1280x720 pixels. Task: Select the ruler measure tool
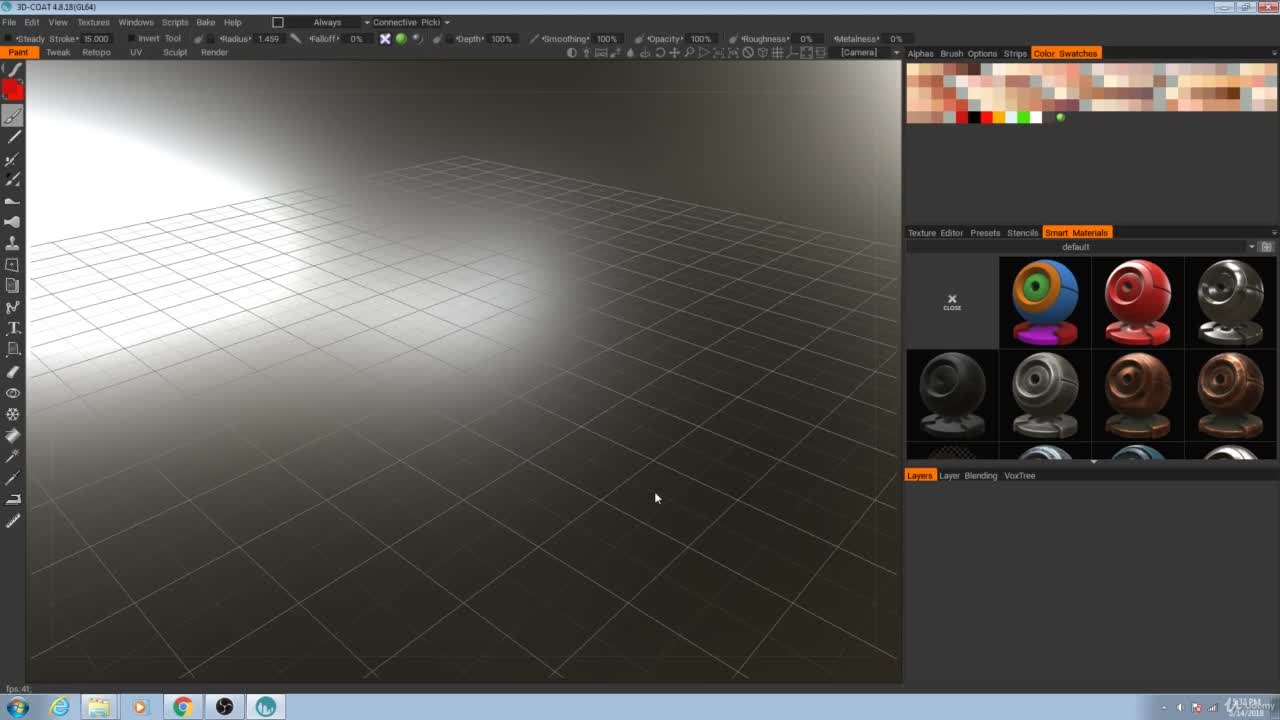click(x=13, y=521)
